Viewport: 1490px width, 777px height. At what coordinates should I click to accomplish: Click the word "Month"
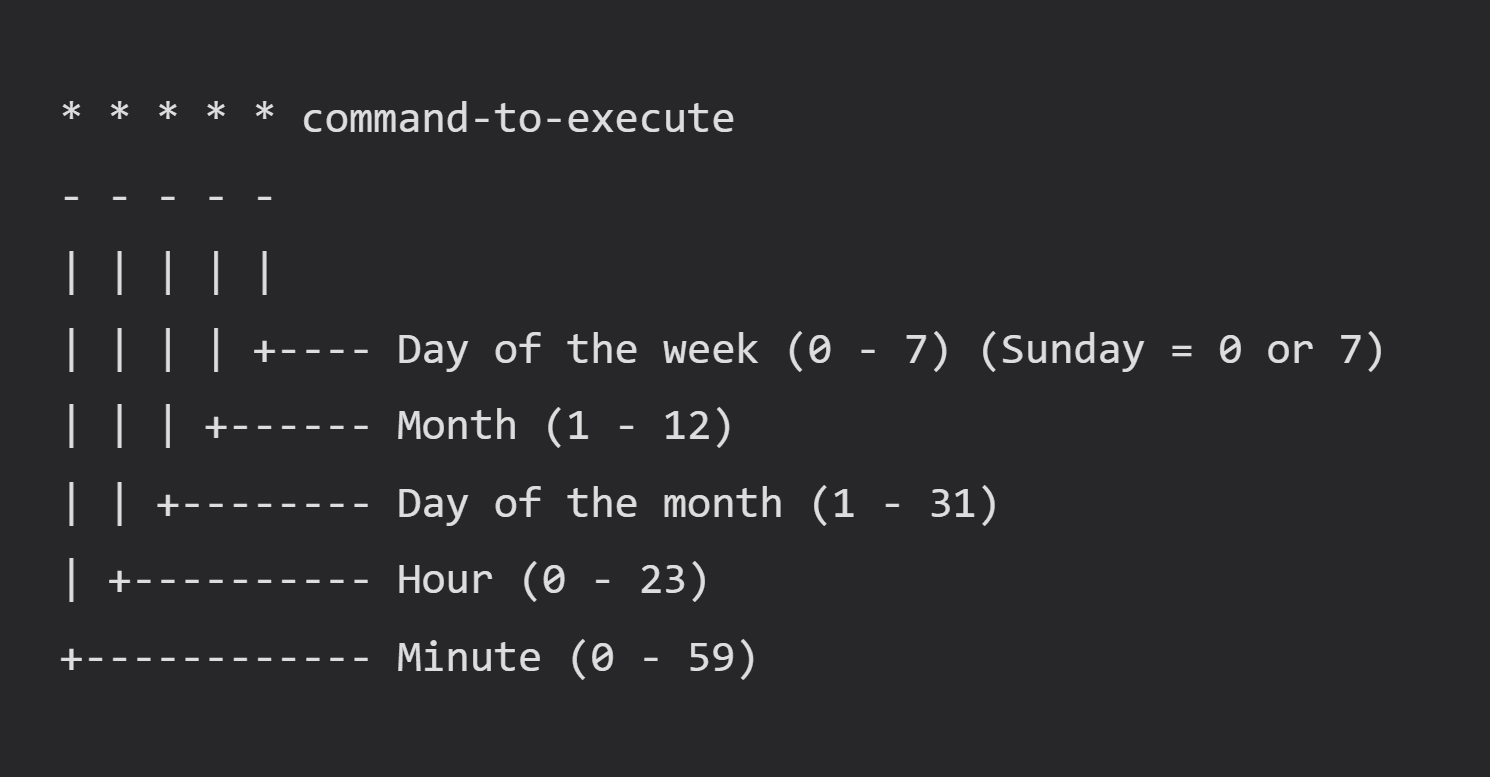457,426
